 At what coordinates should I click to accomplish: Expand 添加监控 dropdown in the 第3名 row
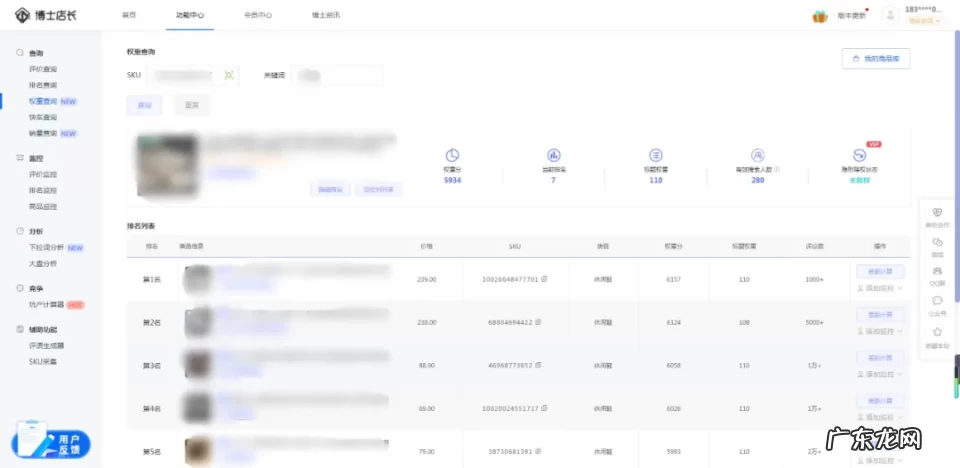[x=900, y=374]
